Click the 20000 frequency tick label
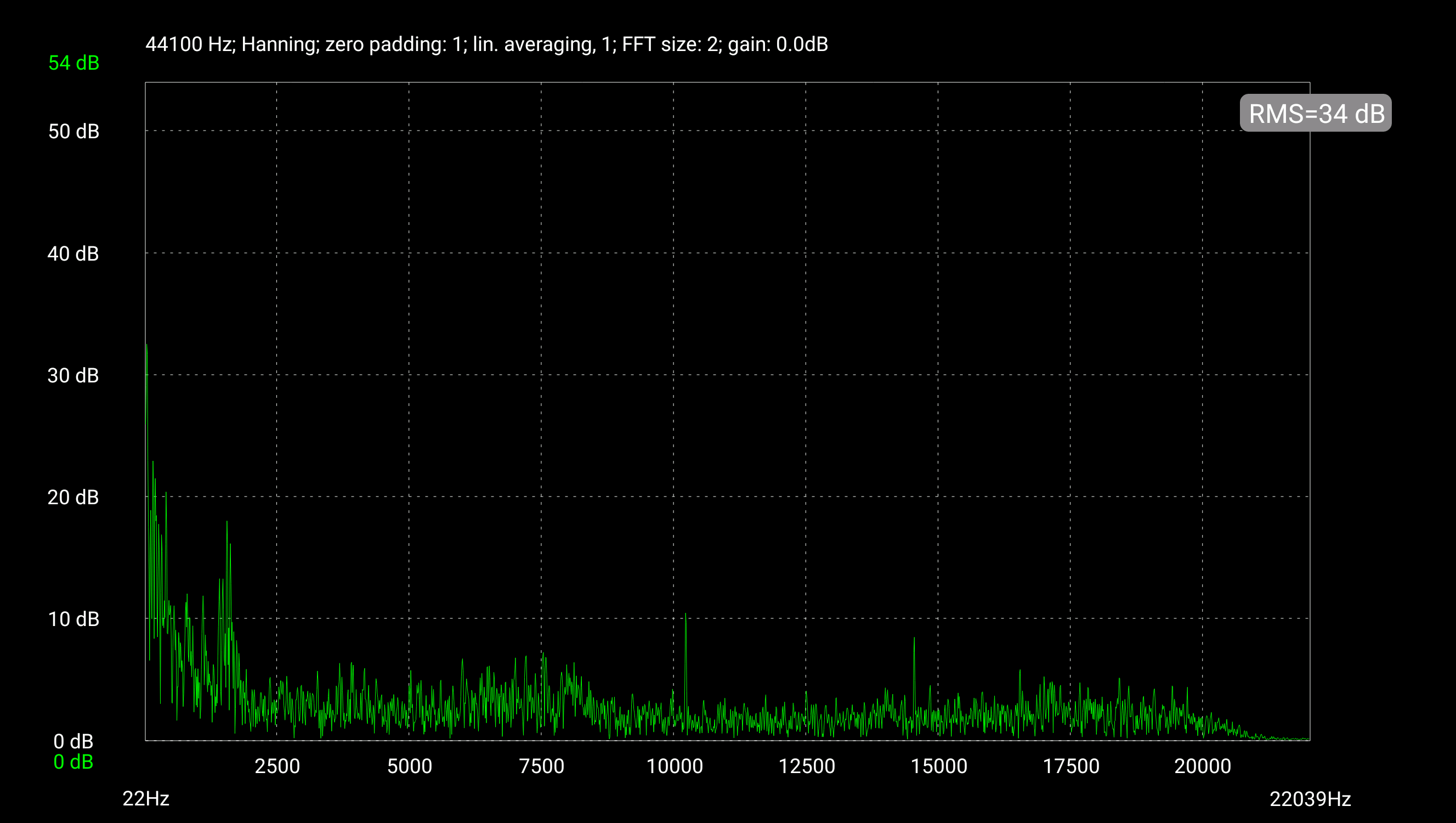This screenshot has width=1456, height=823. click(1202, 766)
